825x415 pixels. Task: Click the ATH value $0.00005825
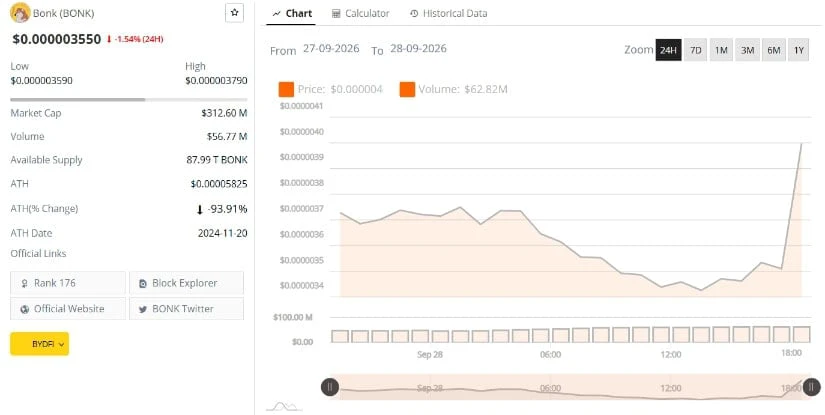(x=219, y=184)
